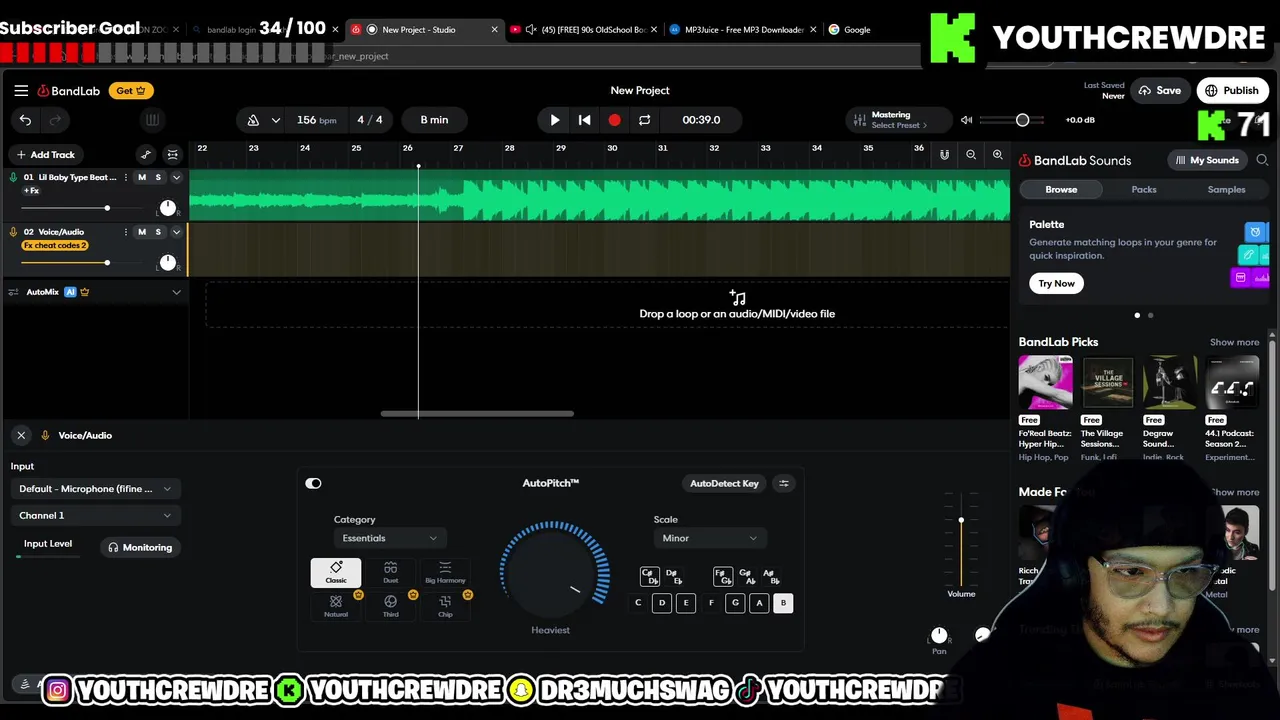Open options menu for Voice/Audio track
The image size is (1280, 720).
pos(125,232)
